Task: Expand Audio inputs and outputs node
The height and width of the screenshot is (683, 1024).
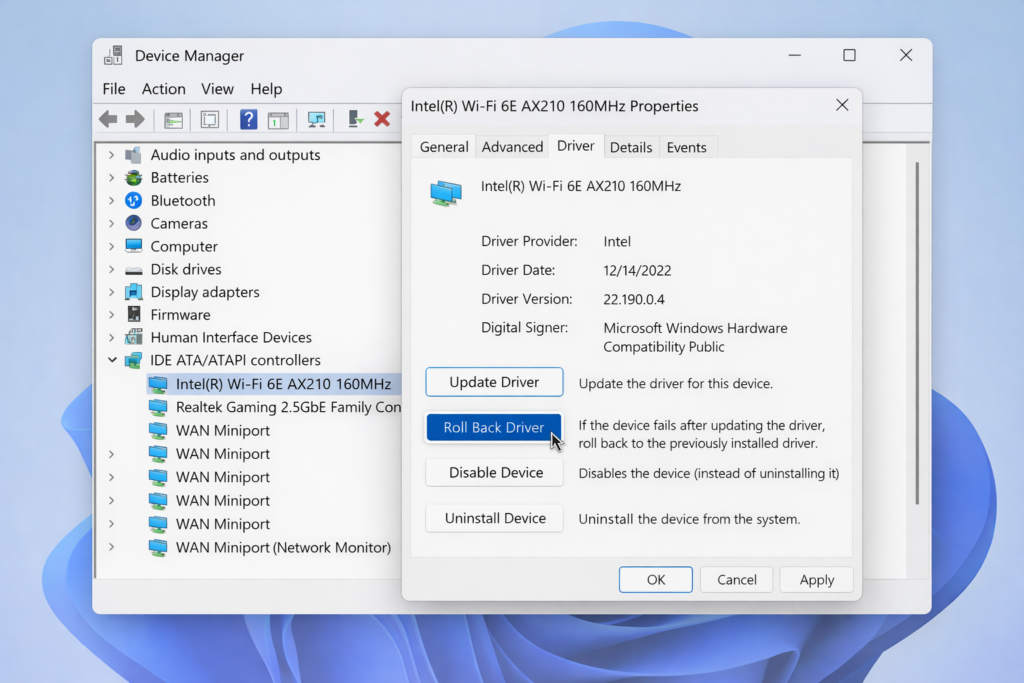Action: [112, 155]
